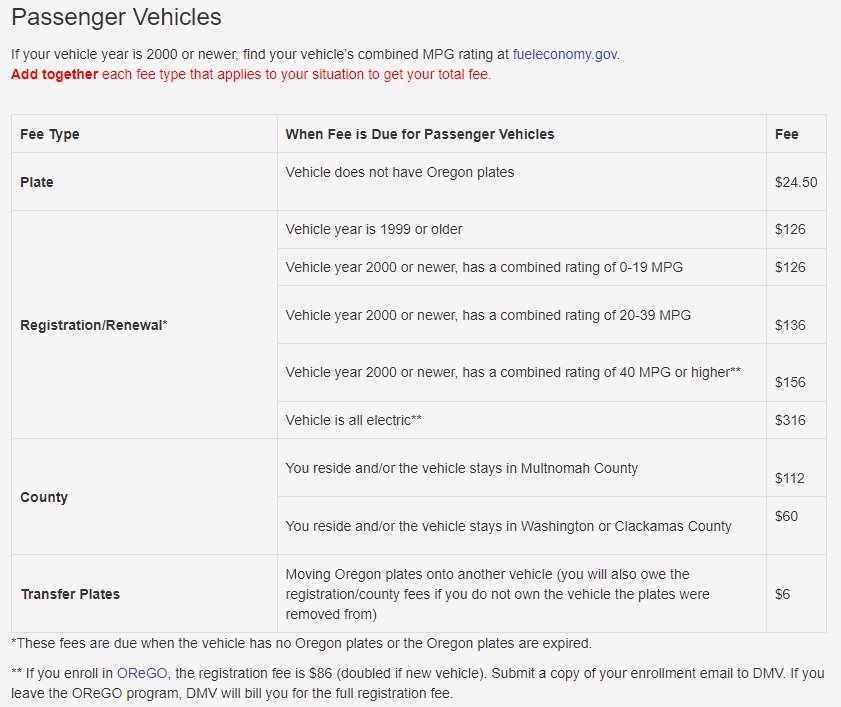841x707 pixels.
Task: Open the fueleconomy.gov link
Action: 565,54
